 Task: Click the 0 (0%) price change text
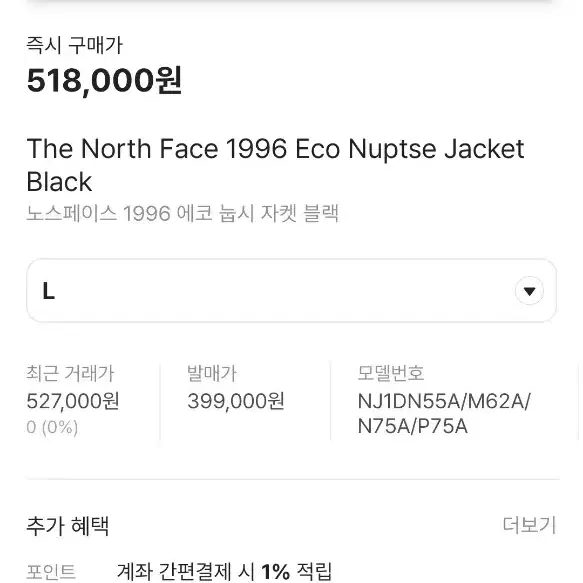click(x=52, y=427)
